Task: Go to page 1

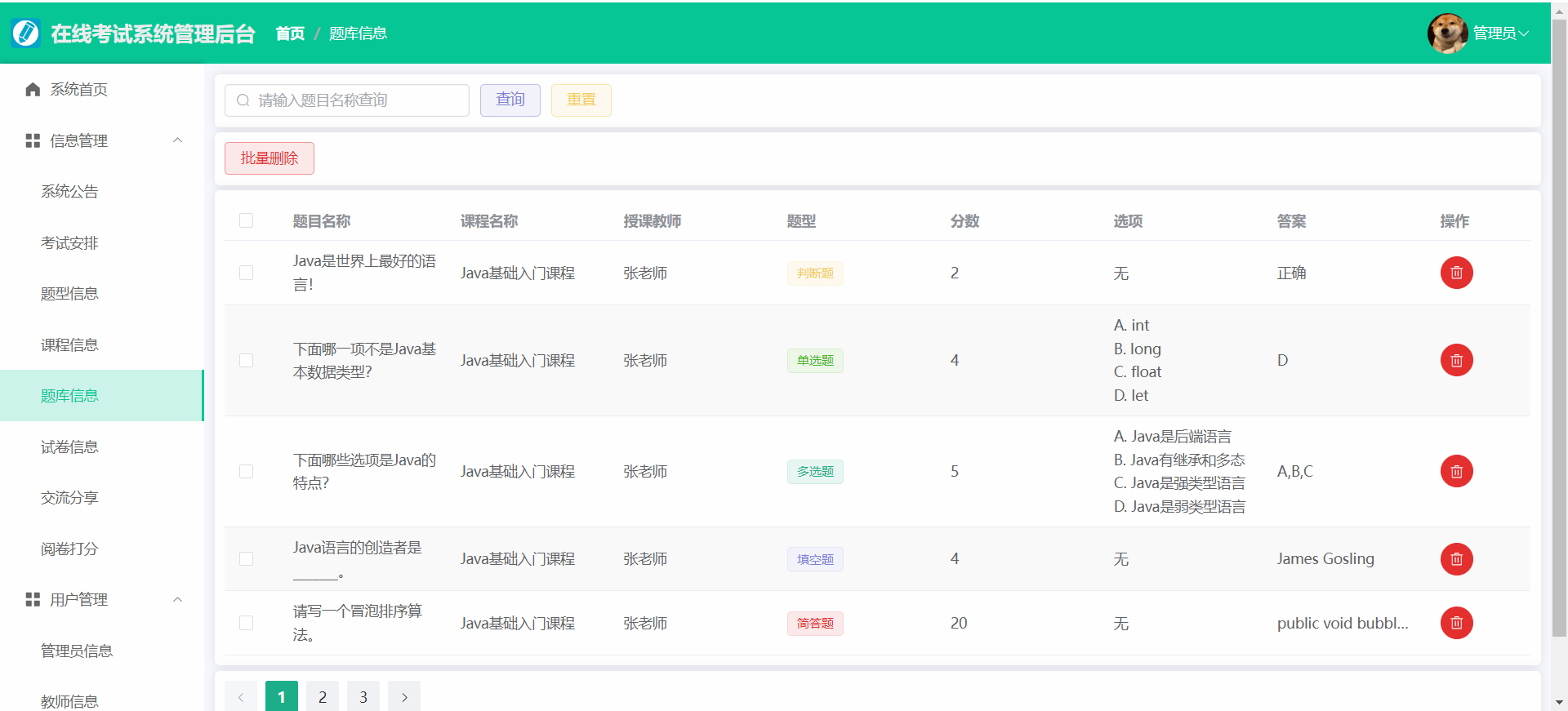Action: tap(282, 697)
